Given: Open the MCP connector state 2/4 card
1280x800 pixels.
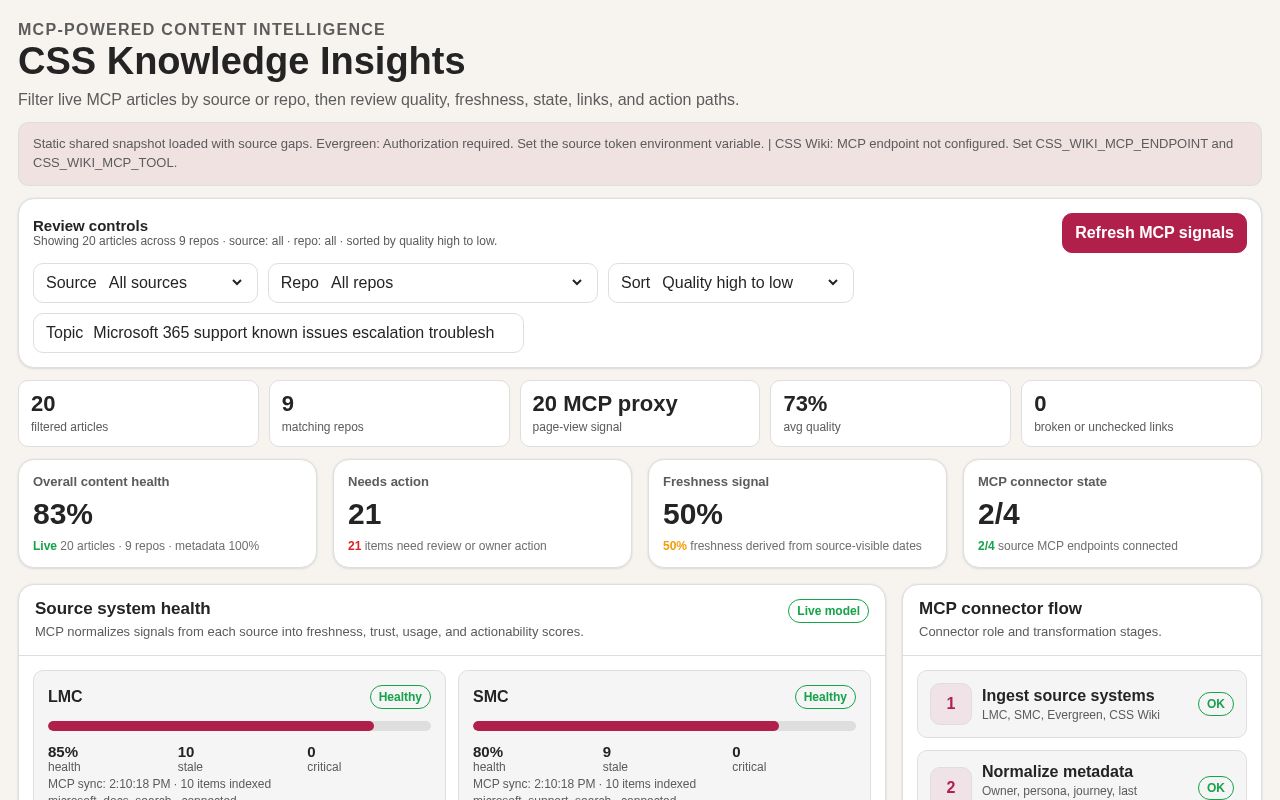Looking at the screenshot, I should click(1112, 513).
